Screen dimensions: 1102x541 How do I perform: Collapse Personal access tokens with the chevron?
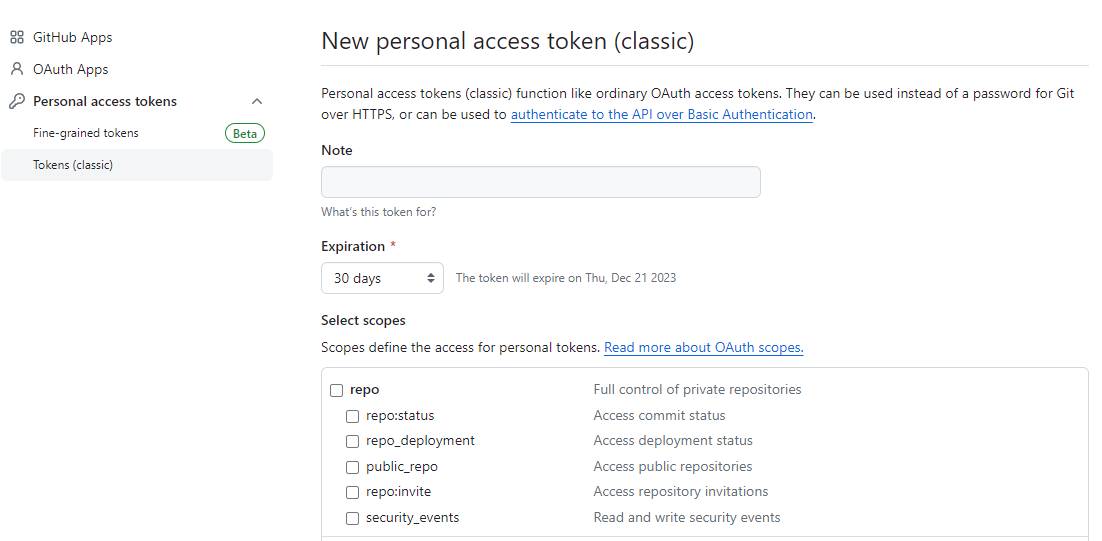click(257, 101)
